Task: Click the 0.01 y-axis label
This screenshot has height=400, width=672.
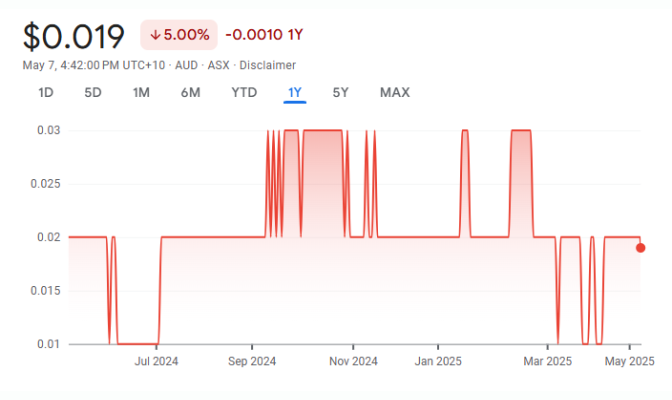Action: pyautogui.click(x=48, y=344)
